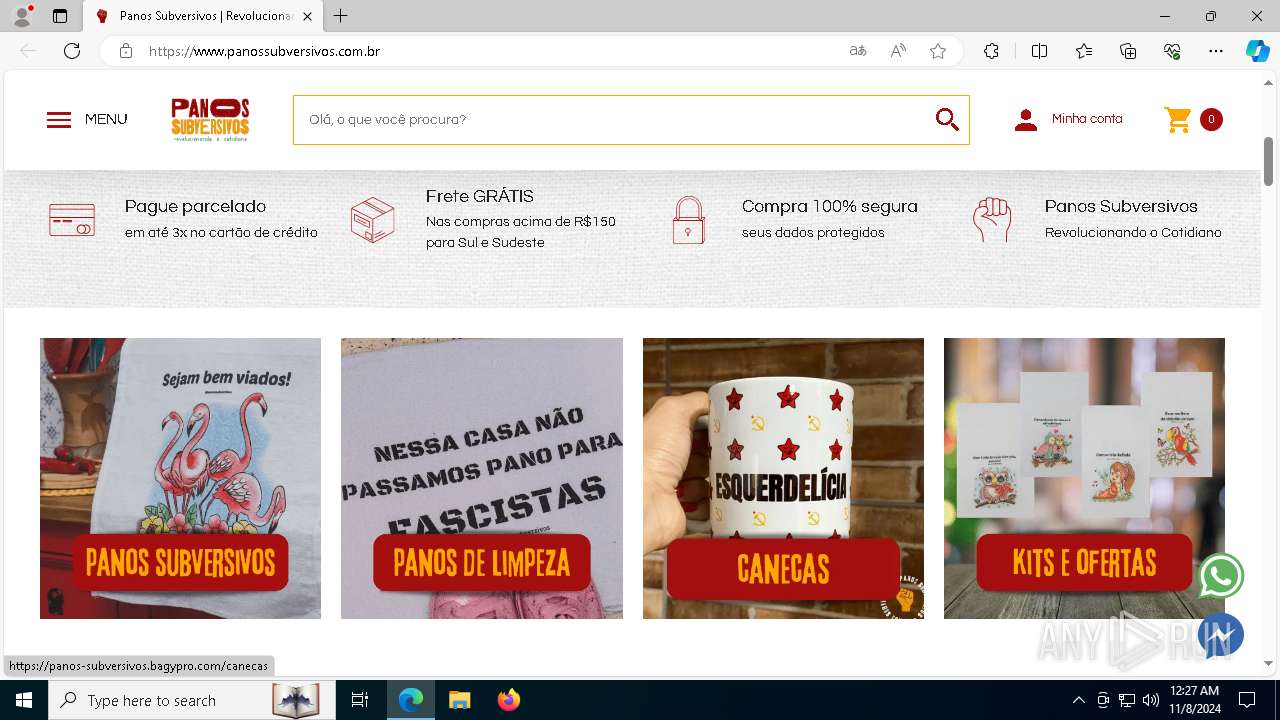The height and width of the screenshot is (720, 1280).
Task: Refresh the page
Action: (72, 51)
